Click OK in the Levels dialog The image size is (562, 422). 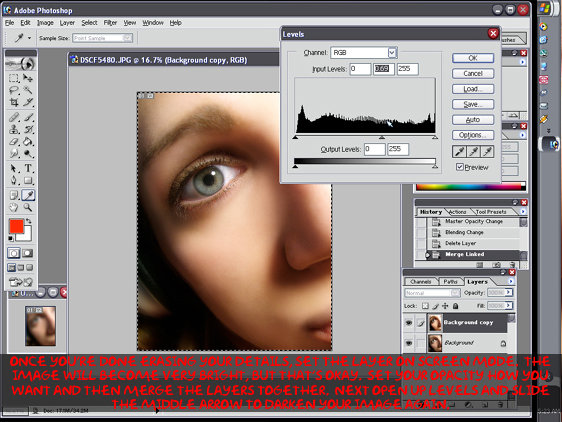point(473,58)
